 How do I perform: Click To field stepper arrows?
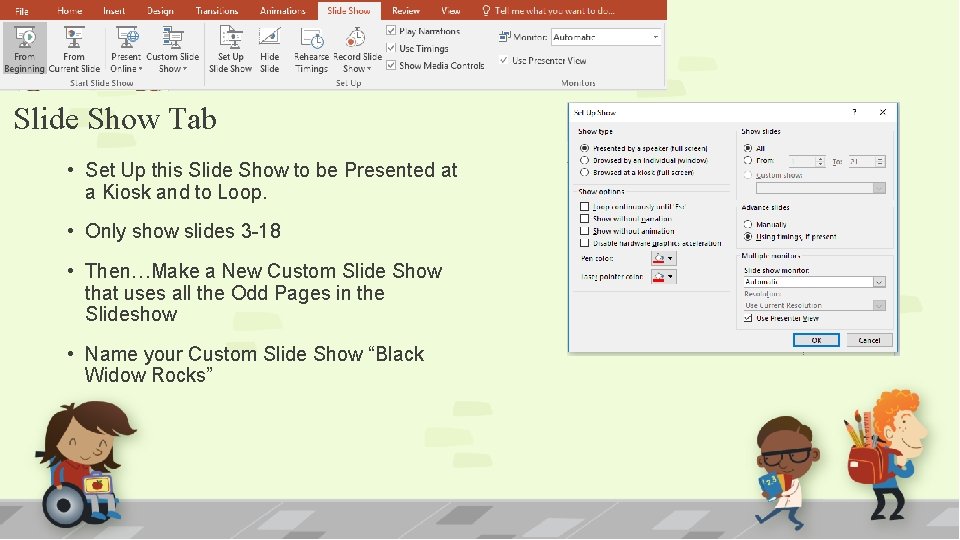click(880, 161)
